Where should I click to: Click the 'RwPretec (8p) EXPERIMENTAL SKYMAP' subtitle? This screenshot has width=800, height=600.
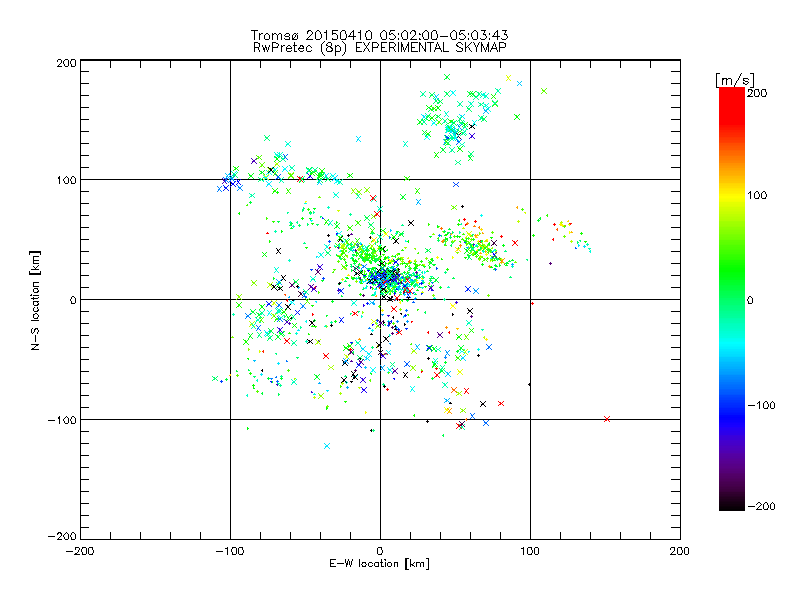(379, 48)
